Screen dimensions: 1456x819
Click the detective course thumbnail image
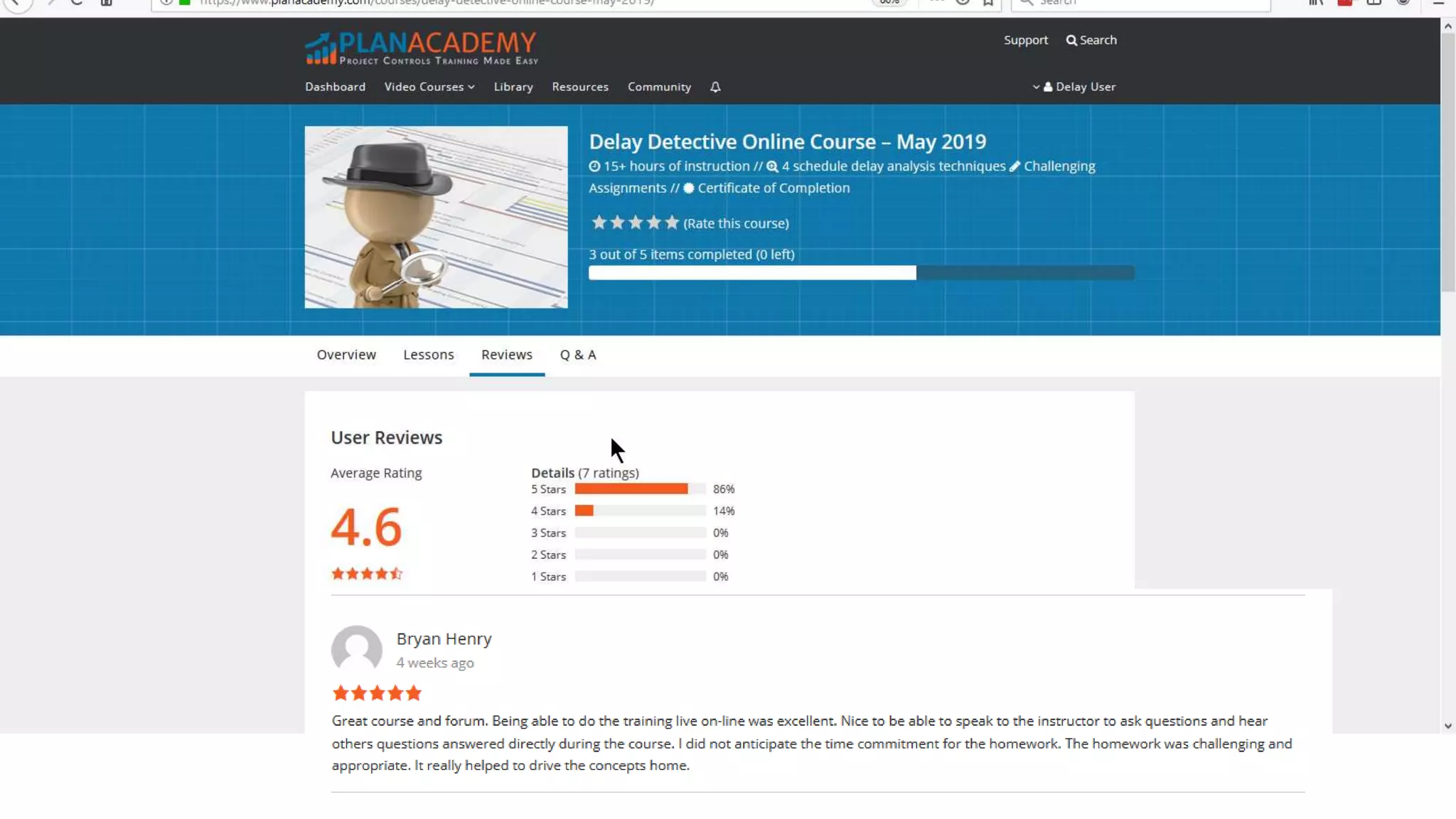(x=436, y=217)
